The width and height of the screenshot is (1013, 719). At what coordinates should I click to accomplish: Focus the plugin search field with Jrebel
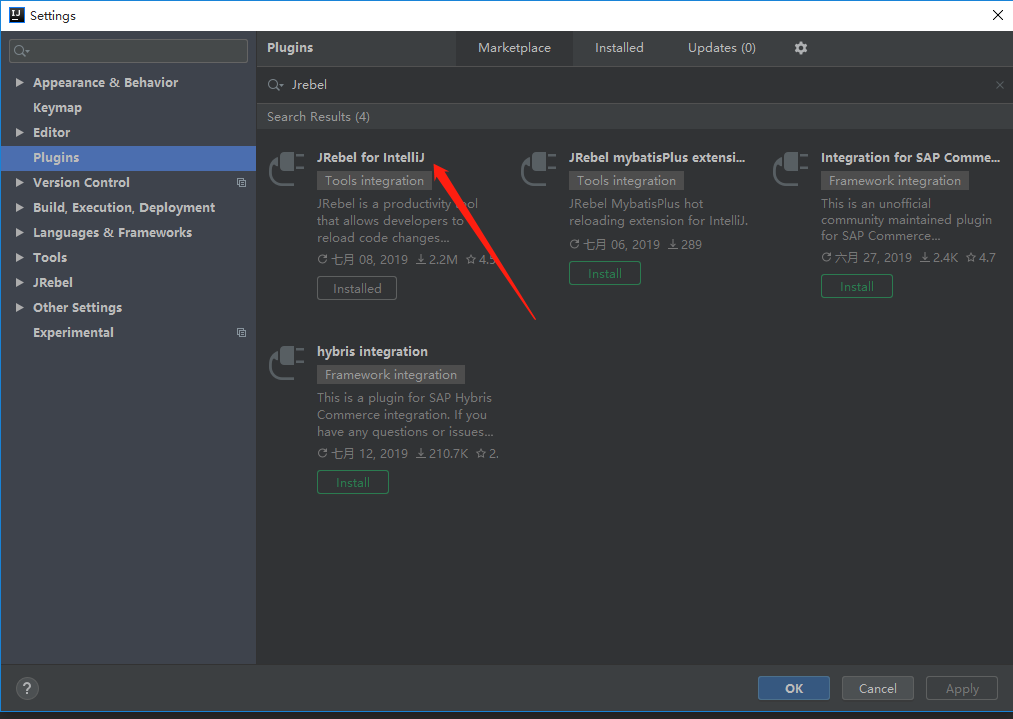[634, 85]
